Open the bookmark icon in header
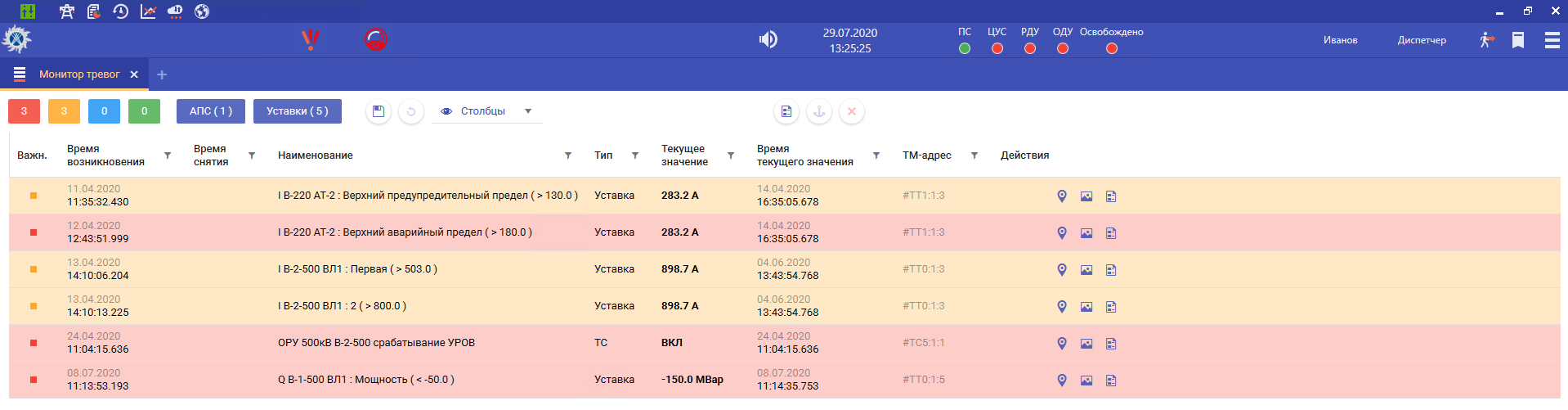The width and height of the screenshot is (1568, 410). coord(1518,40)
